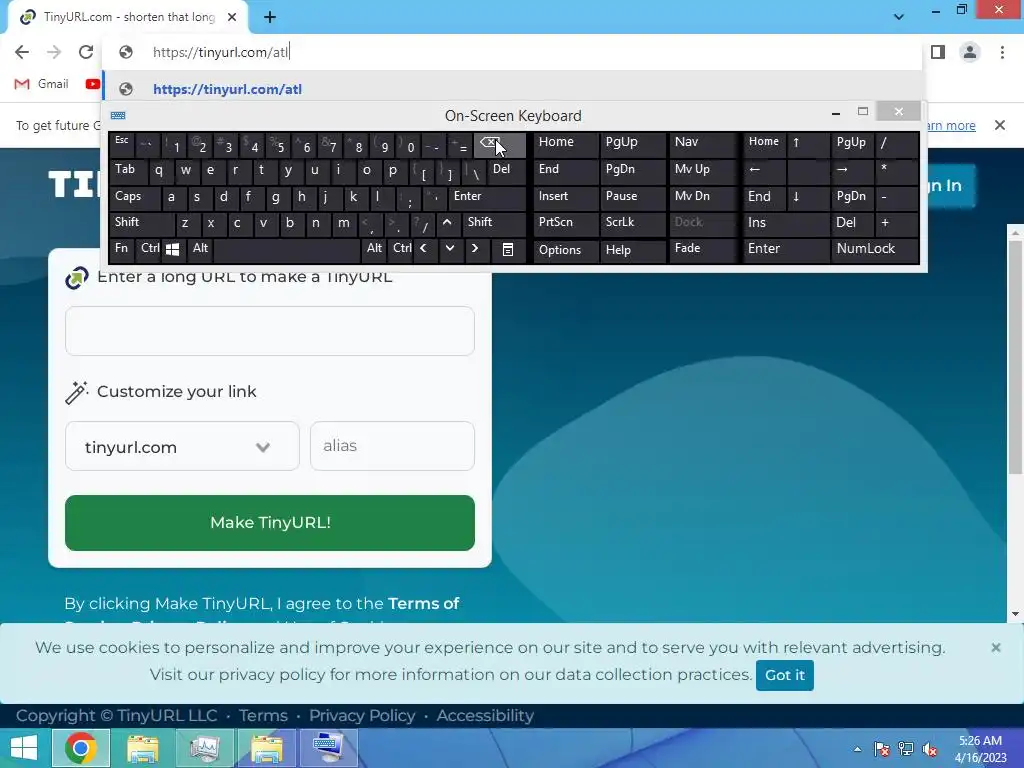Toggle the left Shift key
Viewport: 1024px width, 768px height.
142,223
